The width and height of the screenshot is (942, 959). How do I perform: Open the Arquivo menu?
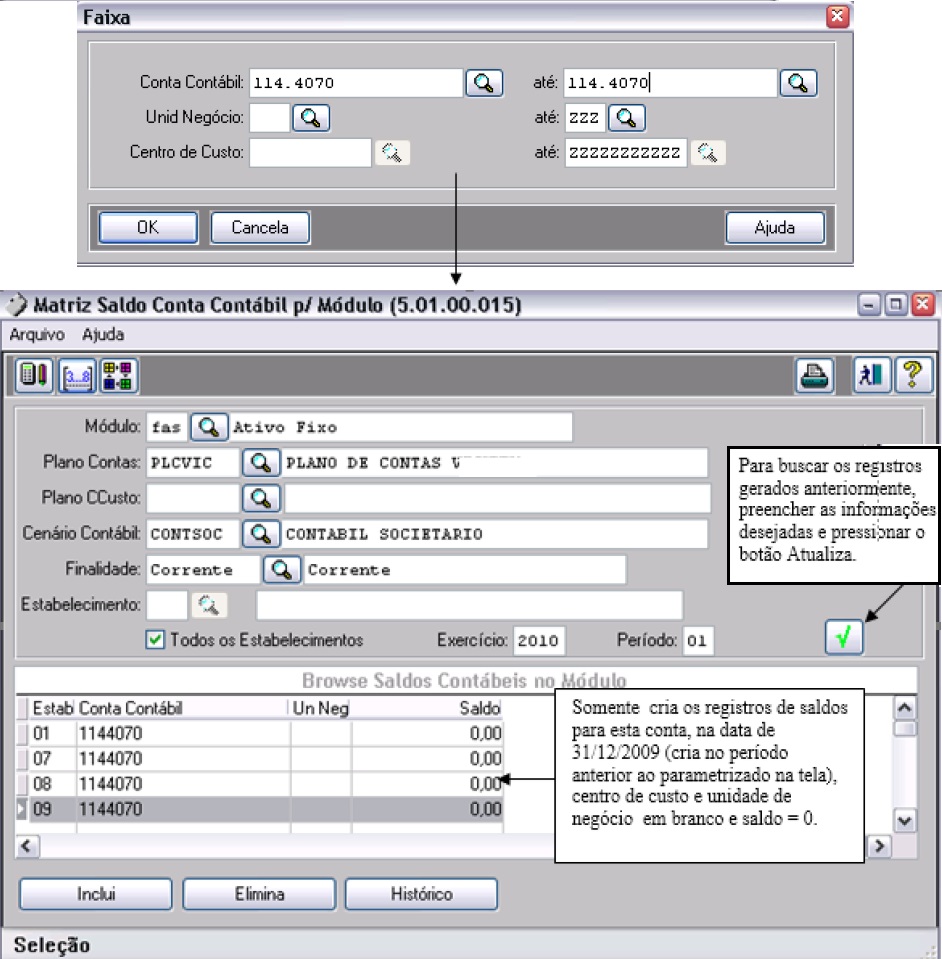click(x=37, y=335)
